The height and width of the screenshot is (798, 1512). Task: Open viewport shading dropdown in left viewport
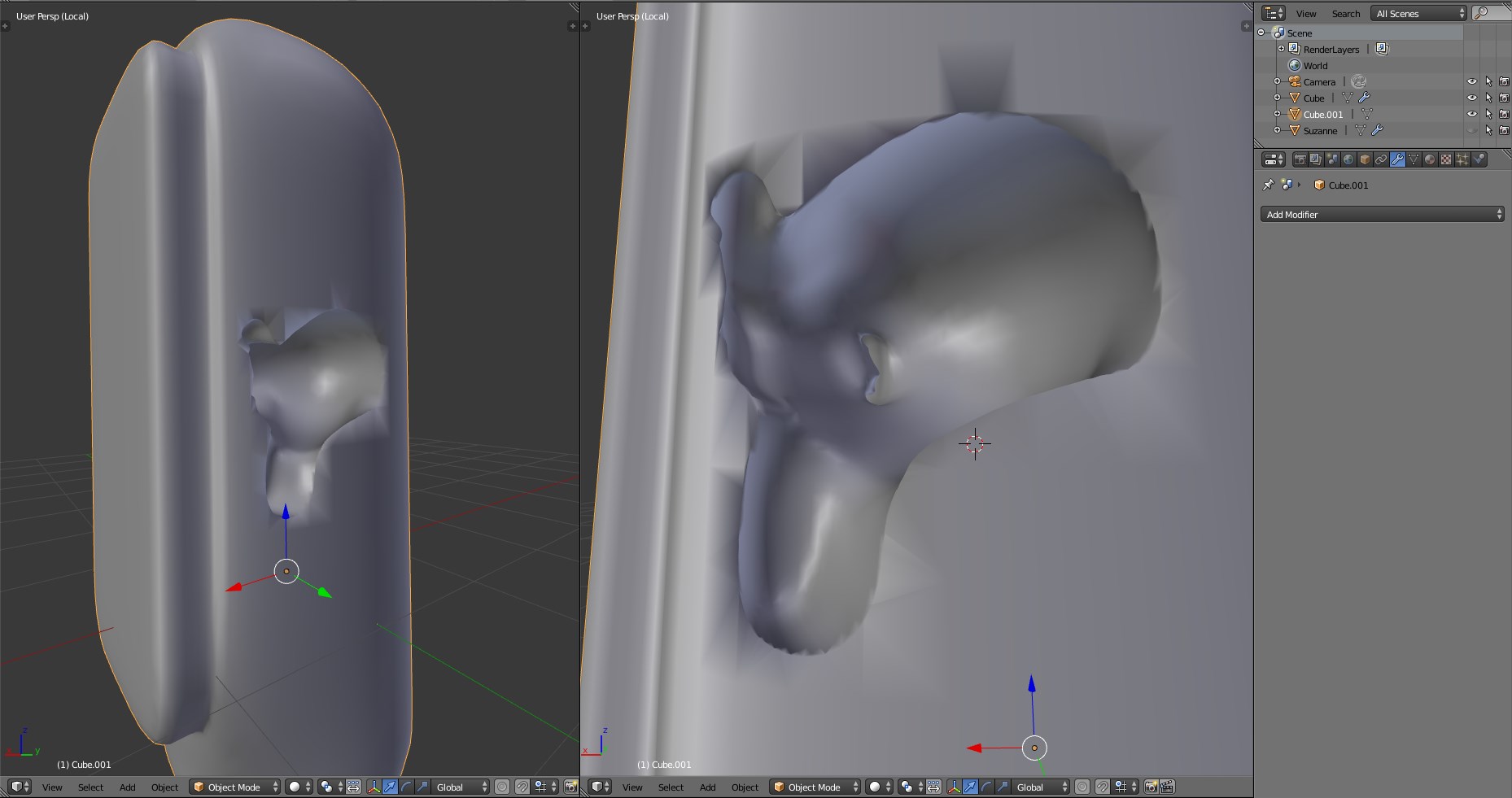[x=299, y=787]
